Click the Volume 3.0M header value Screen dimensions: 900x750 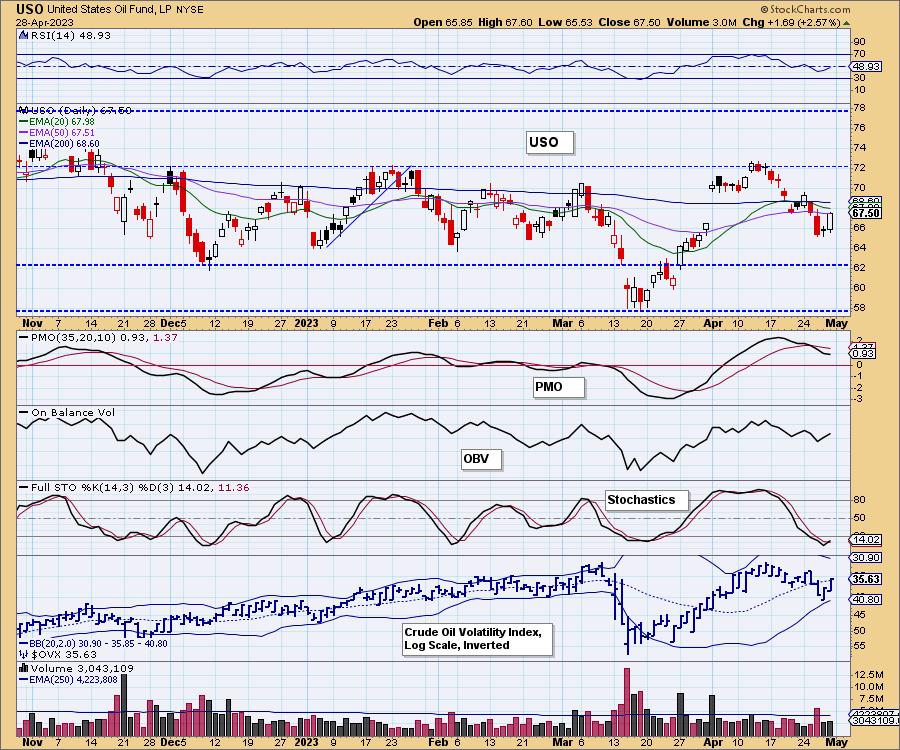pyautogui.click(x=701, y=22)
